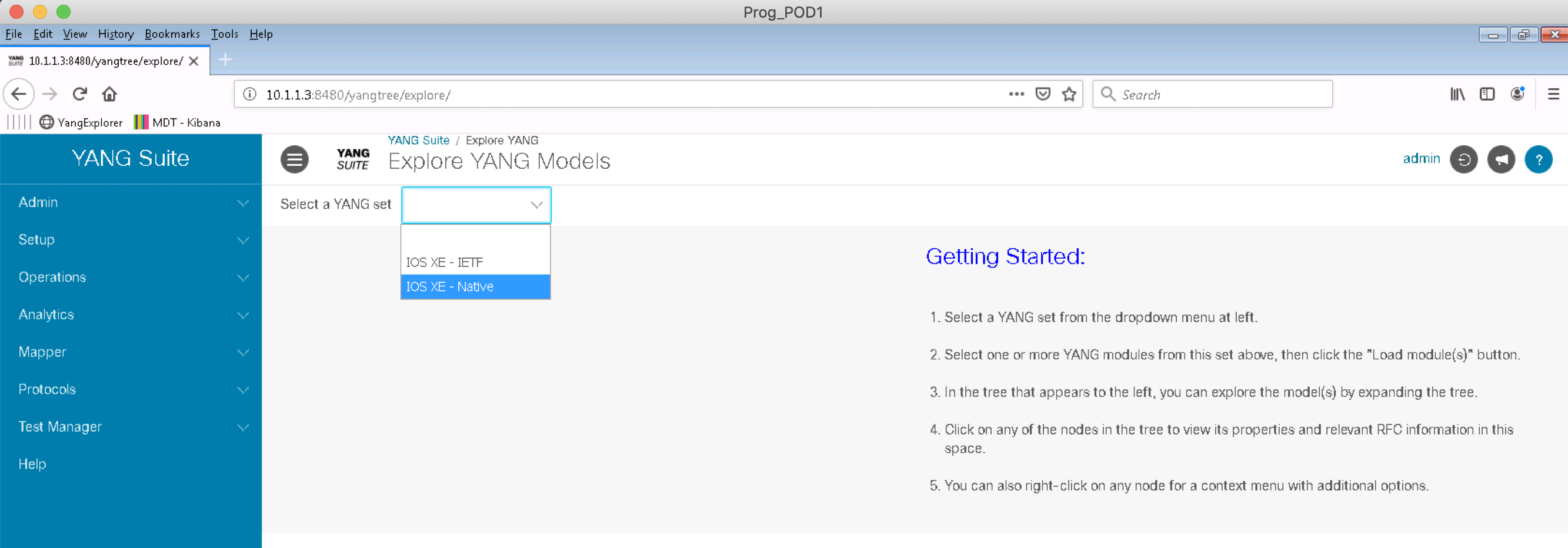This screenshot has width=1568, height=548.
Task: Click the YANG Suite logo
Action: pos(353,159)
